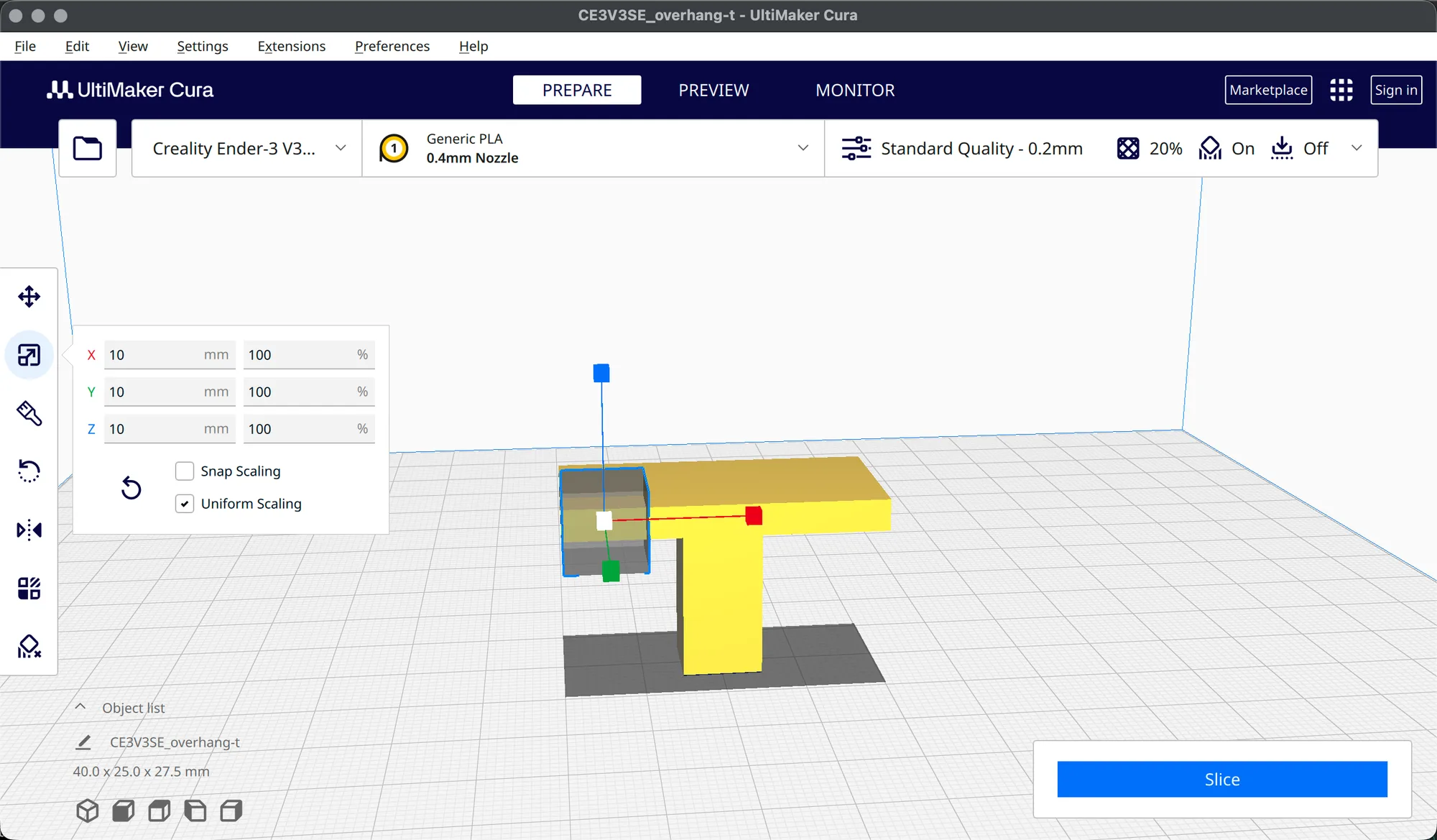Switch to left side view cube icon
Viewport: 1437px width, 840px height.
[x=195, y=811]
